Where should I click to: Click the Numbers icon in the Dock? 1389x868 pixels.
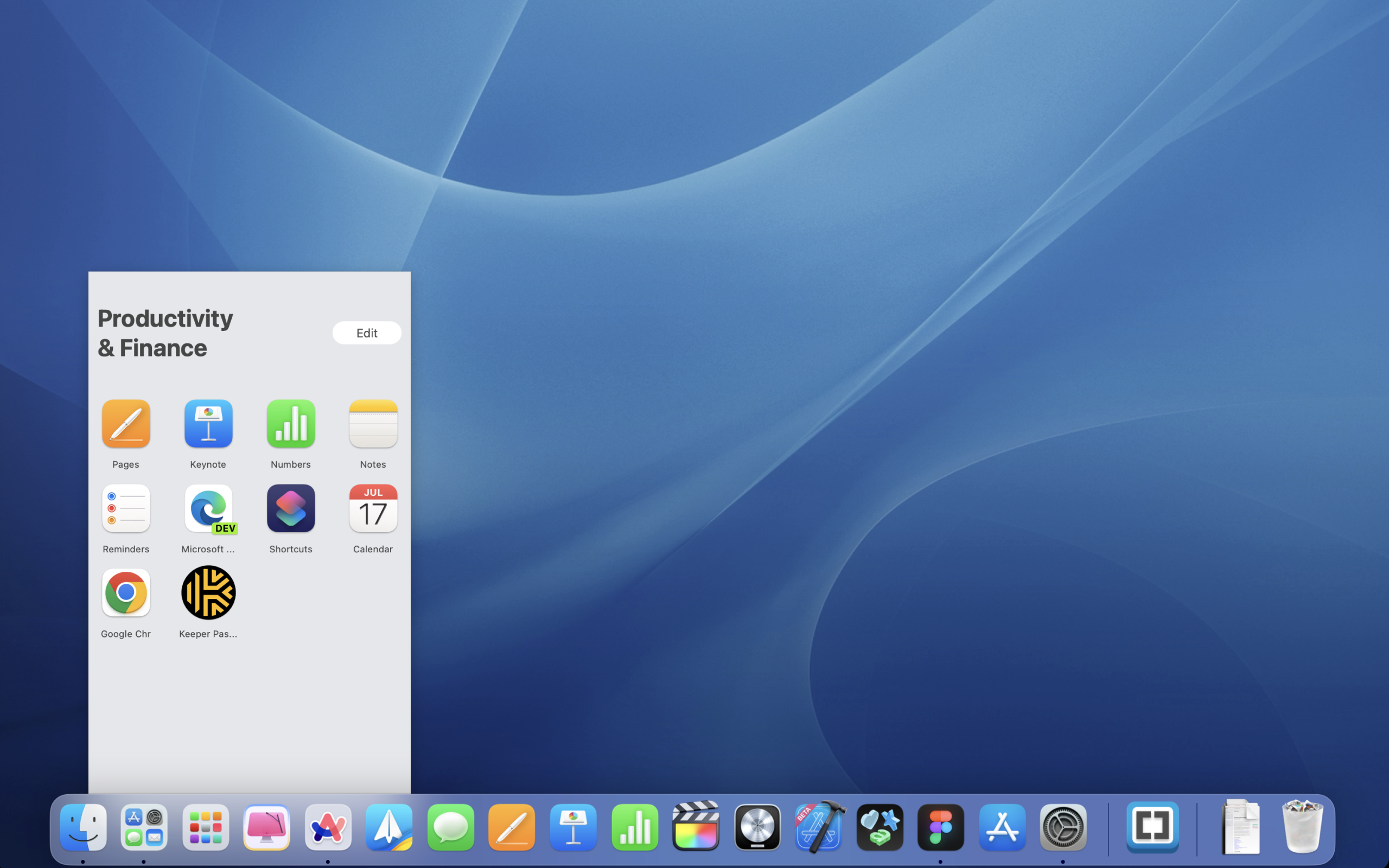coord(635,827)
